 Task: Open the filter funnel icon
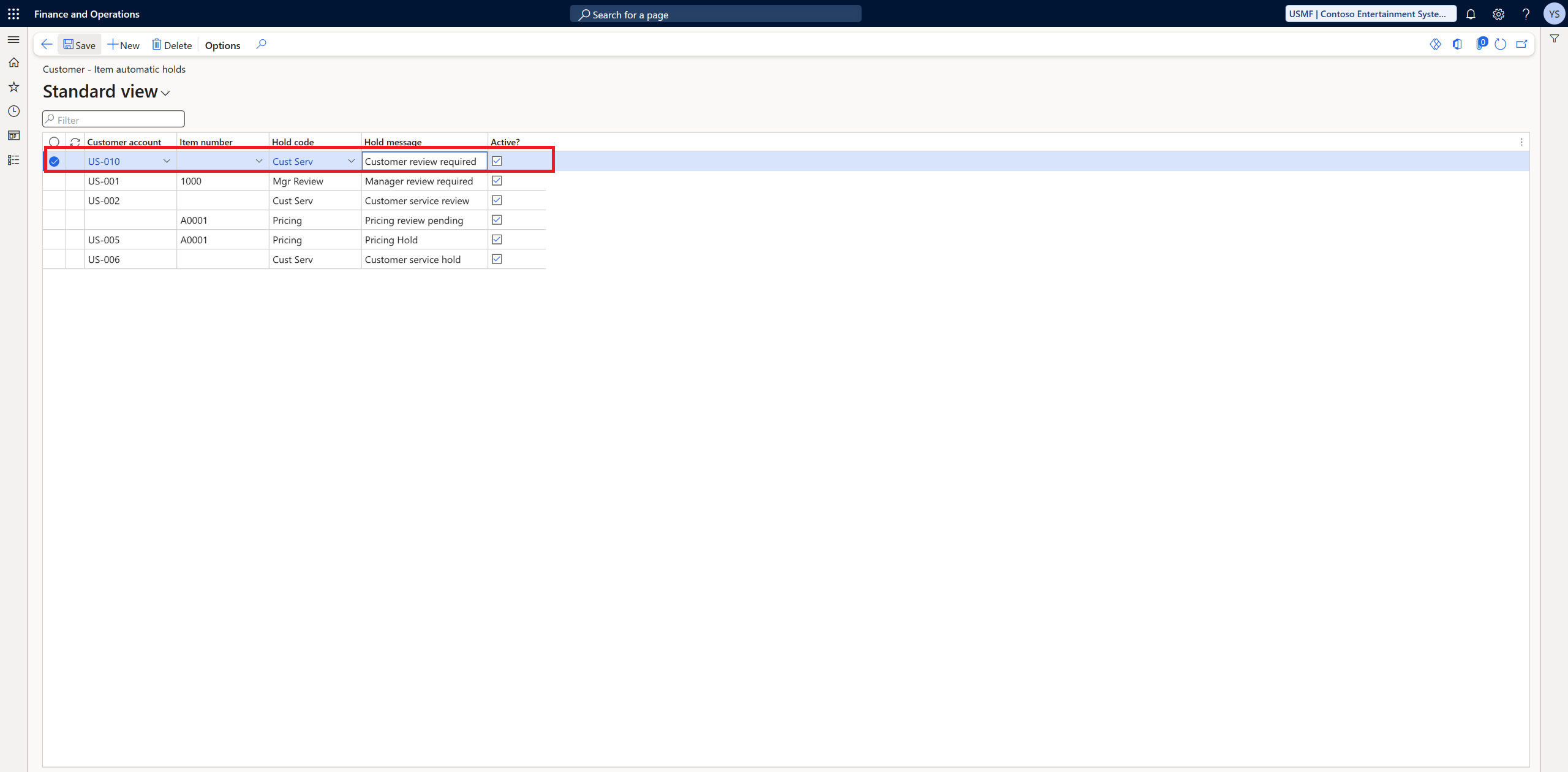[1555, 38]
